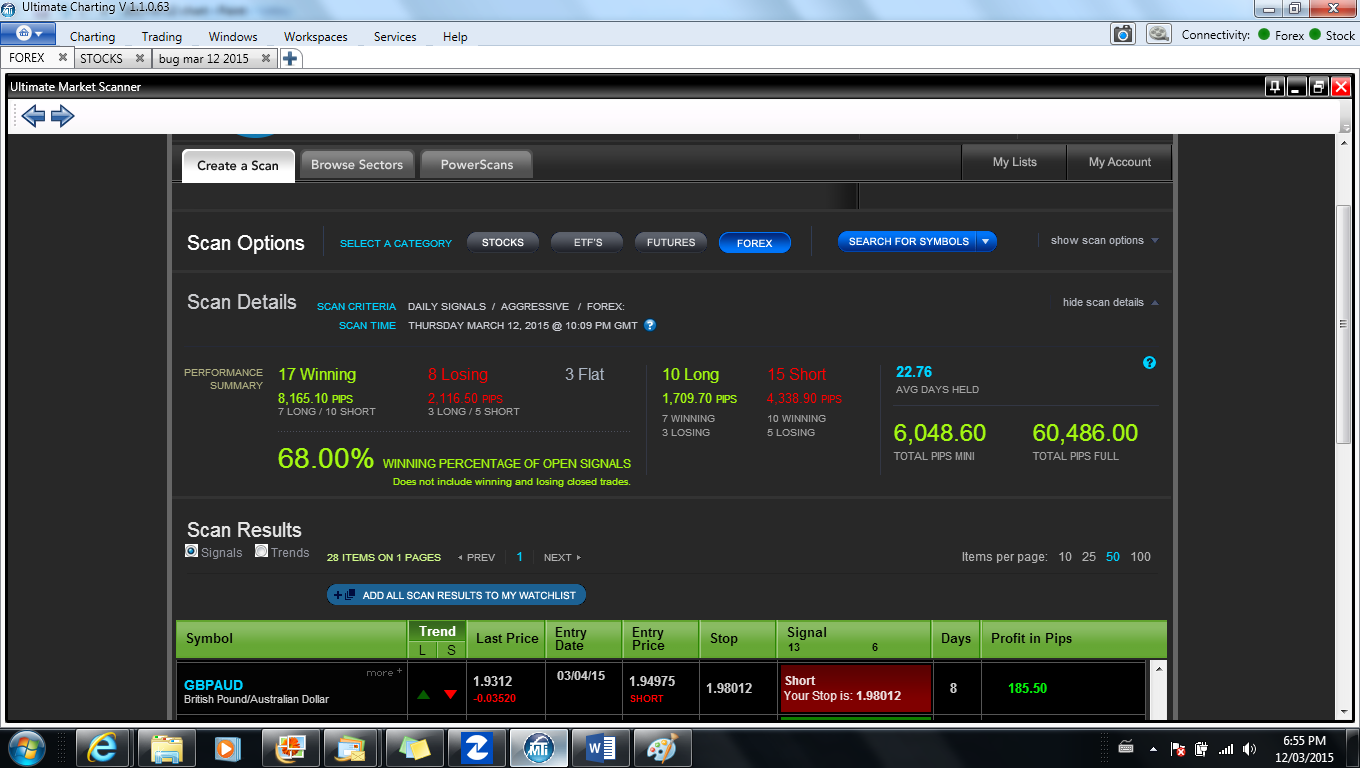Switch to the STOCKS workspace tab
Viewport: 1360px width, 768px height.
click(x=101, y=59)
